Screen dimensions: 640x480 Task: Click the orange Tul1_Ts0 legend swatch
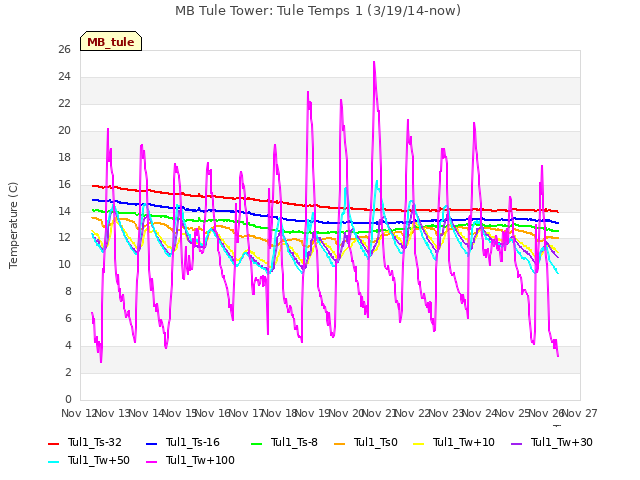(x=339, y=443)
